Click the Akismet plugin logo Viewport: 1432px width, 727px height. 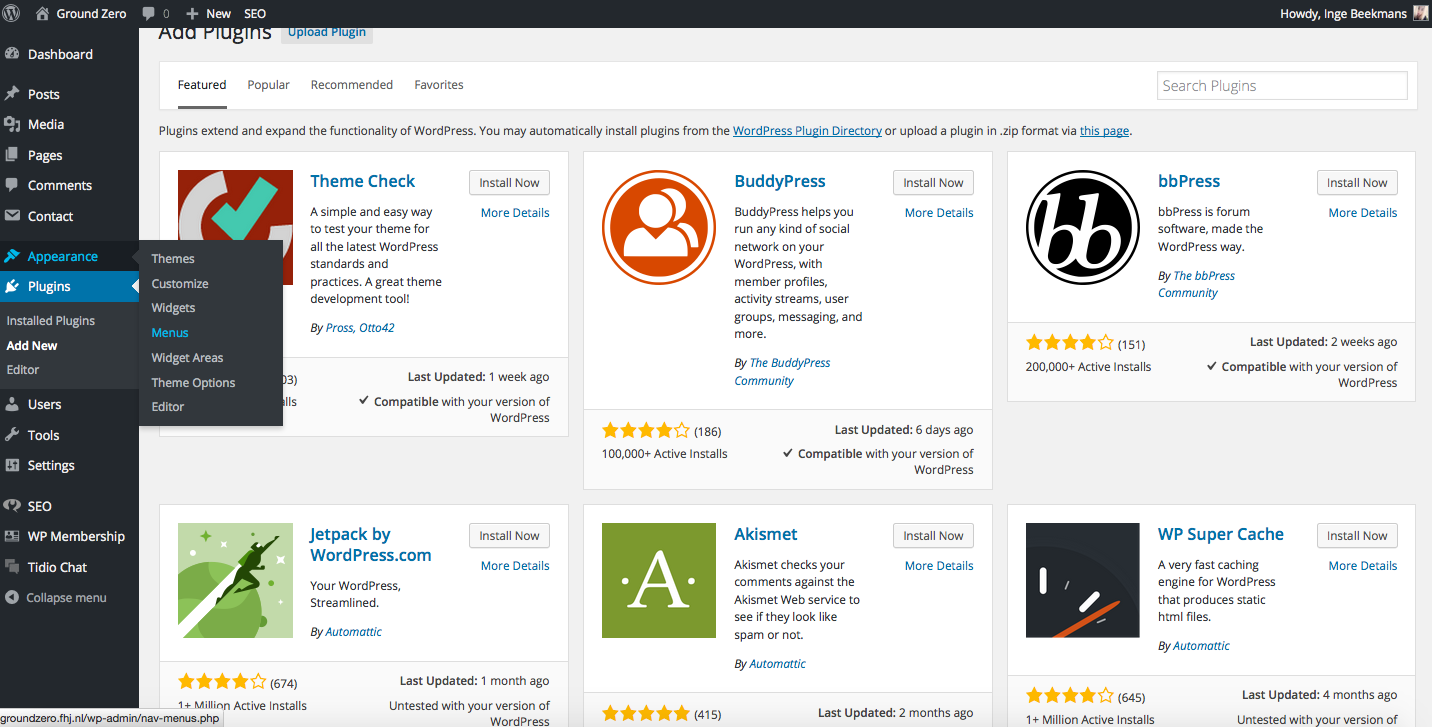point(659,580)
